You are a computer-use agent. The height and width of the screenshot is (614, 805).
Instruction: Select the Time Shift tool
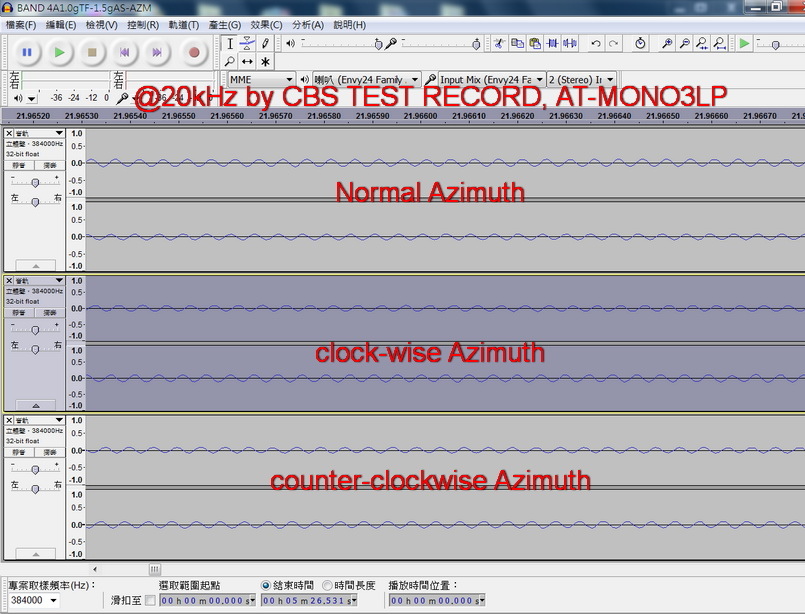[247, 62]
